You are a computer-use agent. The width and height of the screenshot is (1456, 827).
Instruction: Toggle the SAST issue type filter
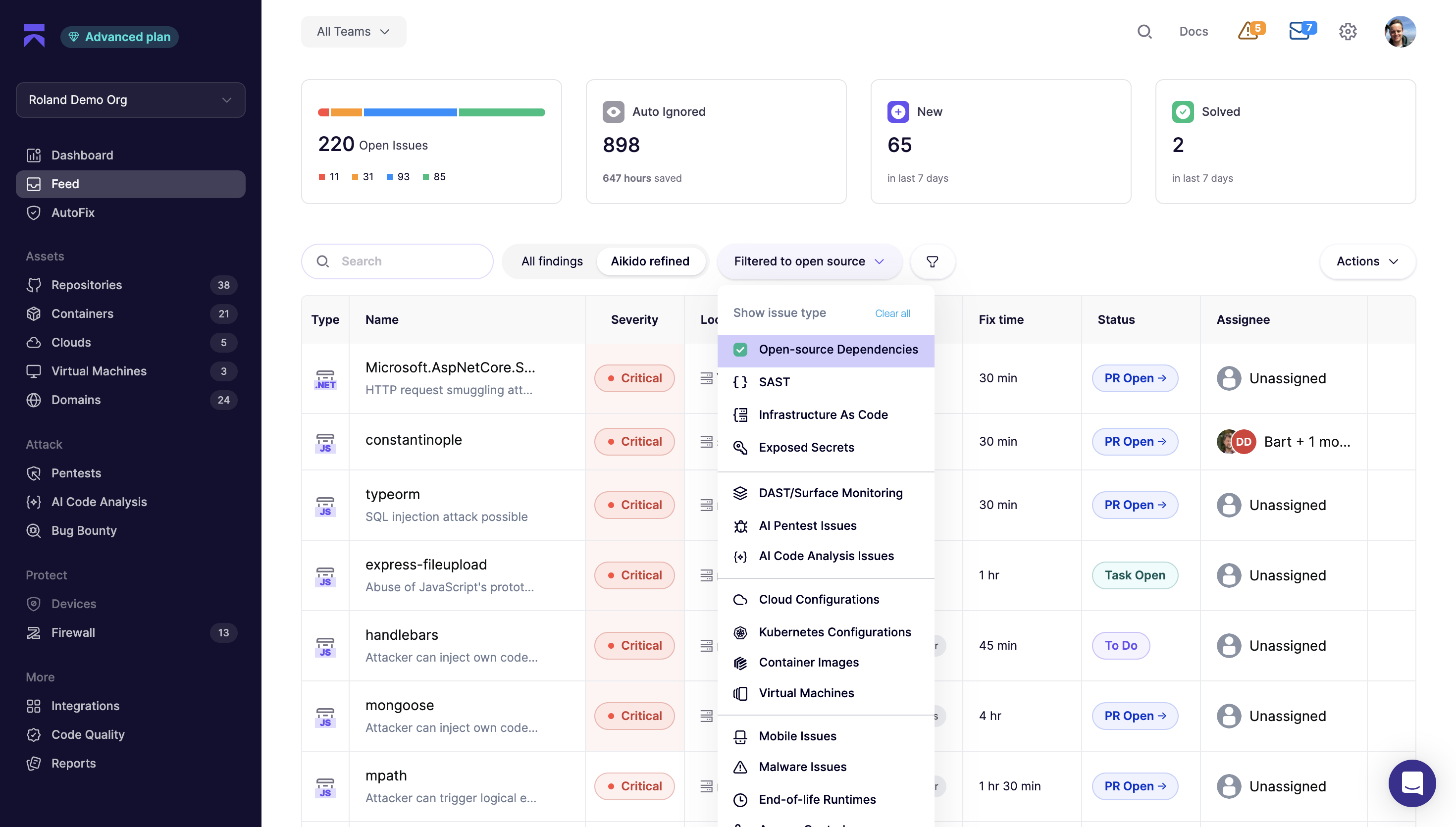pos(826,382)
